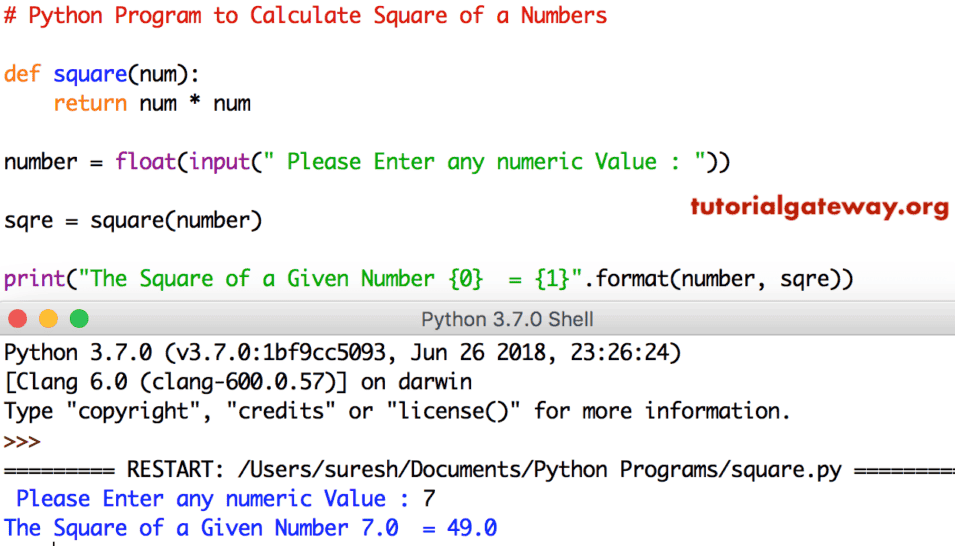The image size is (955, 546).
Task: Click the 'float' builtin in the number assignment
Action: coord(146,161)
